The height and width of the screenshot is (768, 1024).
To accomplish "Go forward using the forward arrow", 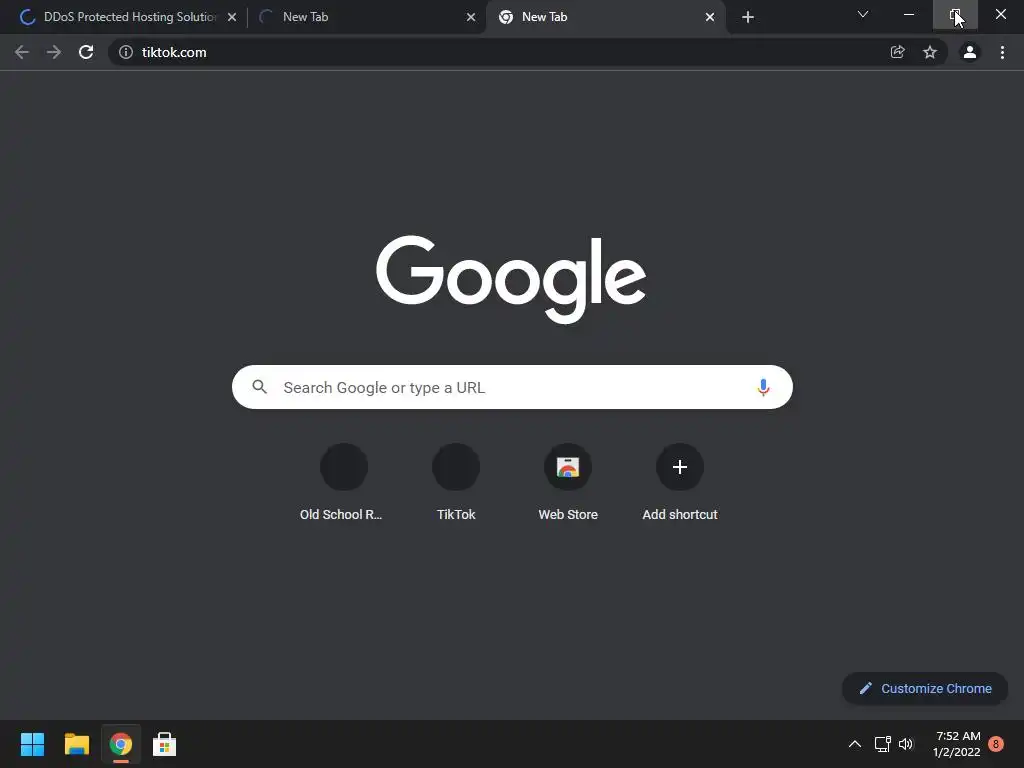I will point(54,52).
